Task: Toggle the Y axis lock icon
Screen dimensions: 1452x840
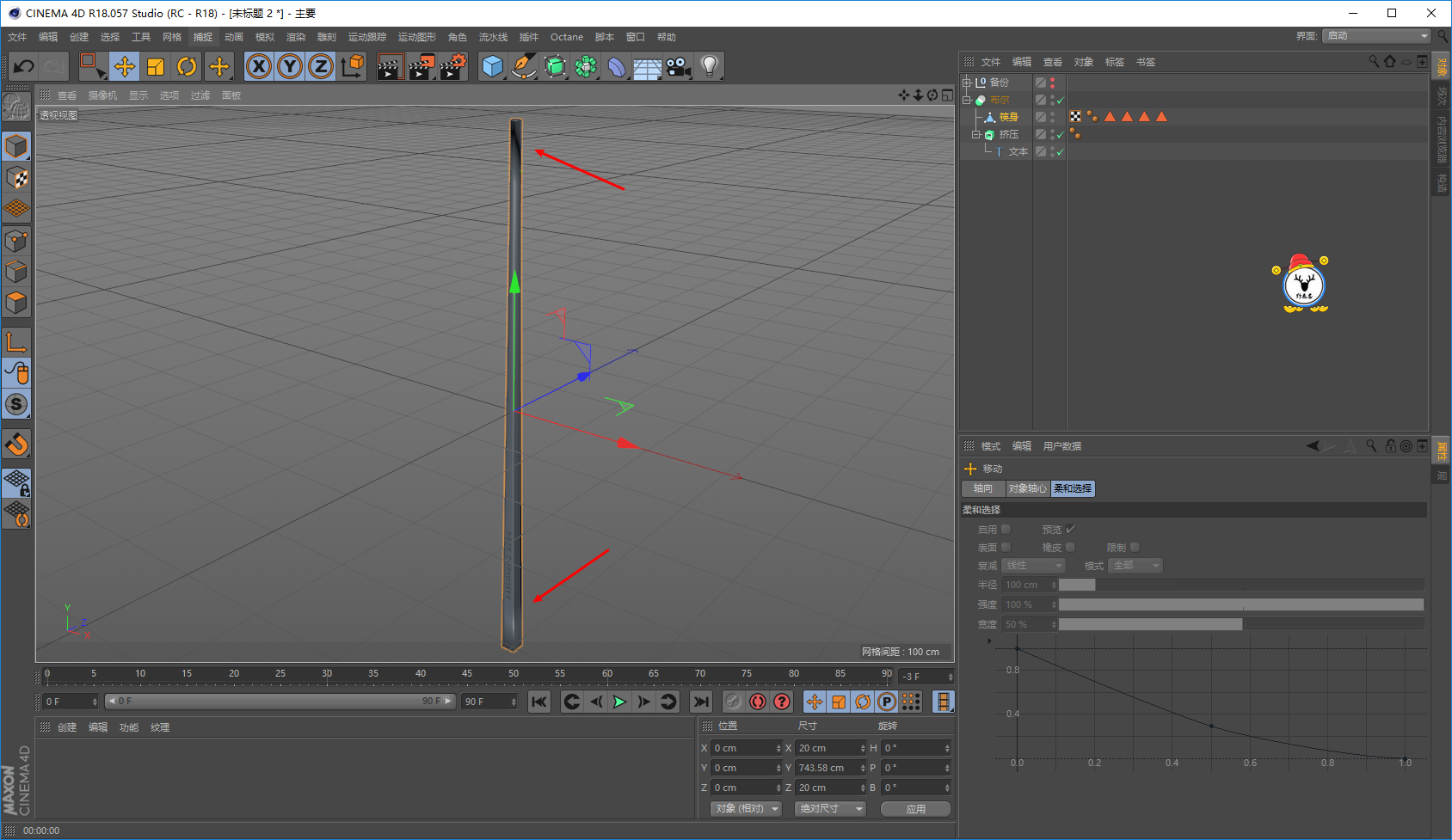Action: (290, 66)
